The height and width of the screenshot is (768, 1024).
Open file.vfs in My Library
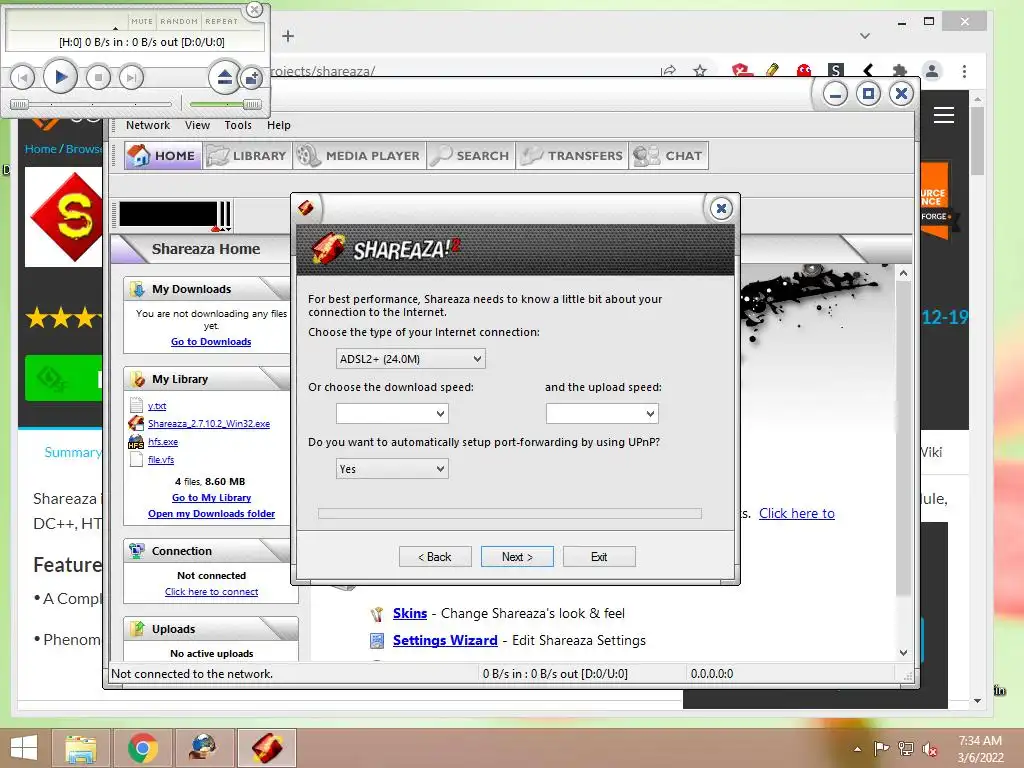coord(161,460)
